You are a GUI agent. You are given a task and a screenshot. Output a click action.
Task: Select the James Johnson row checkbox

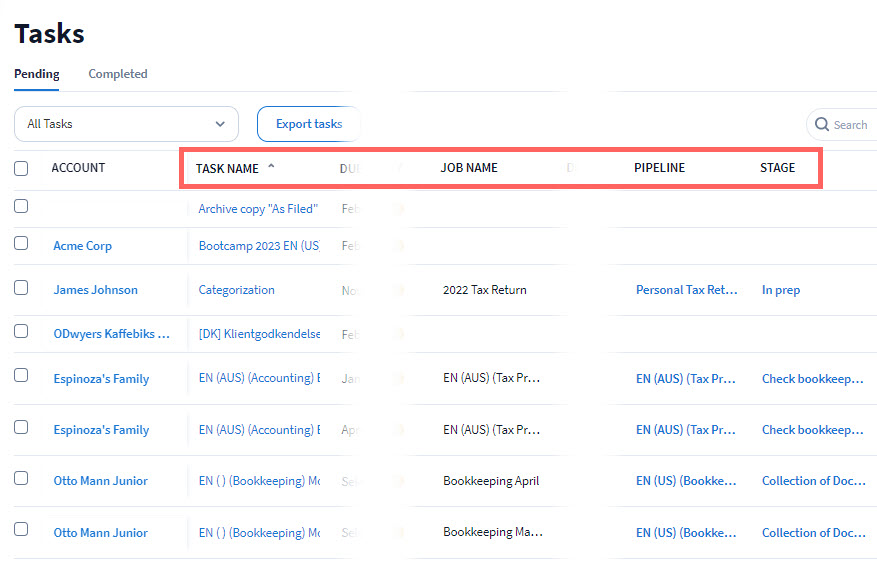tap(21, 288)
